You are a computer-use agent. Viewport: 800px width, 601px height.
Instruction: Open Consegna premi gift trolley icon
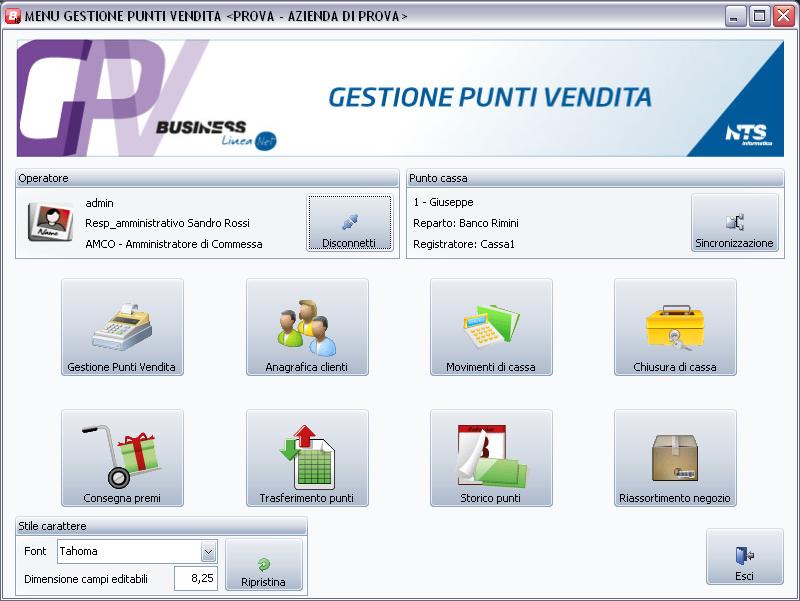[122, 458]
